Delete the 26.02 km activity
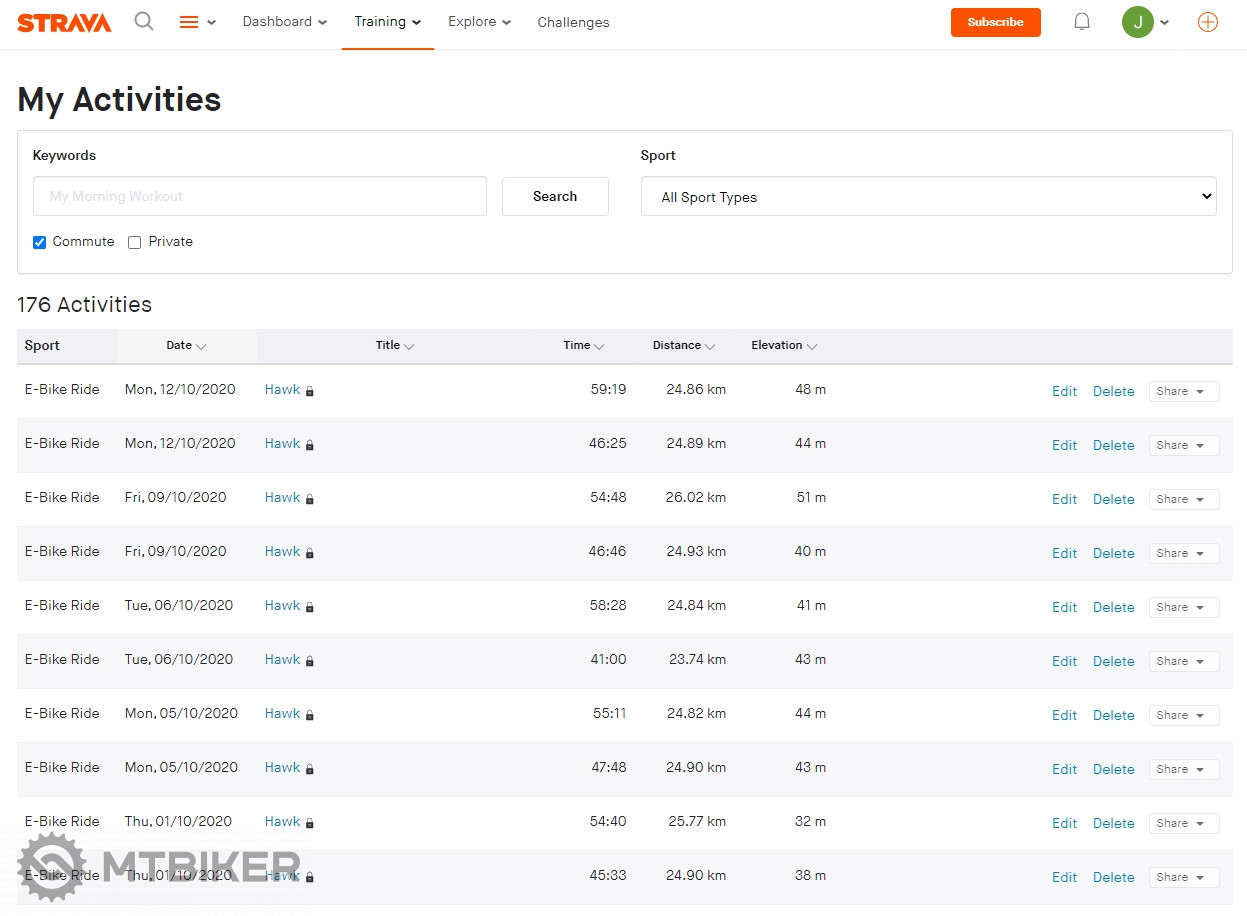This screenshot has width=1247, height=916. click(x=1113, y=499)
